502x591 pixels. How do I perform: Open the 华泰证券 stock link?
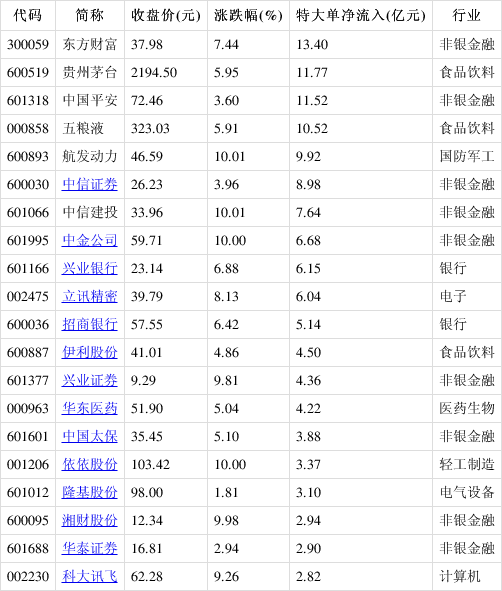(x=90, y=548)
